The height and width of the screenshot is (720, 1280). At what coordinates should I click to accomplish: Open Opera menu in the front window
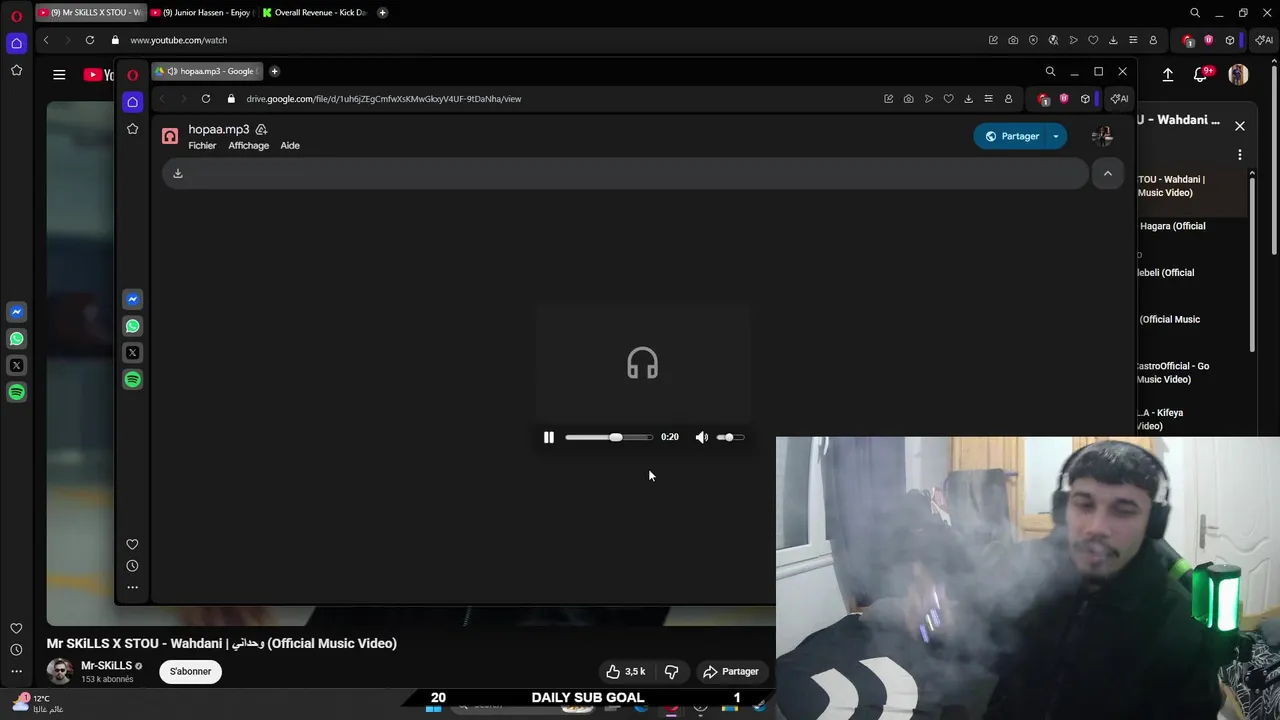132,75
